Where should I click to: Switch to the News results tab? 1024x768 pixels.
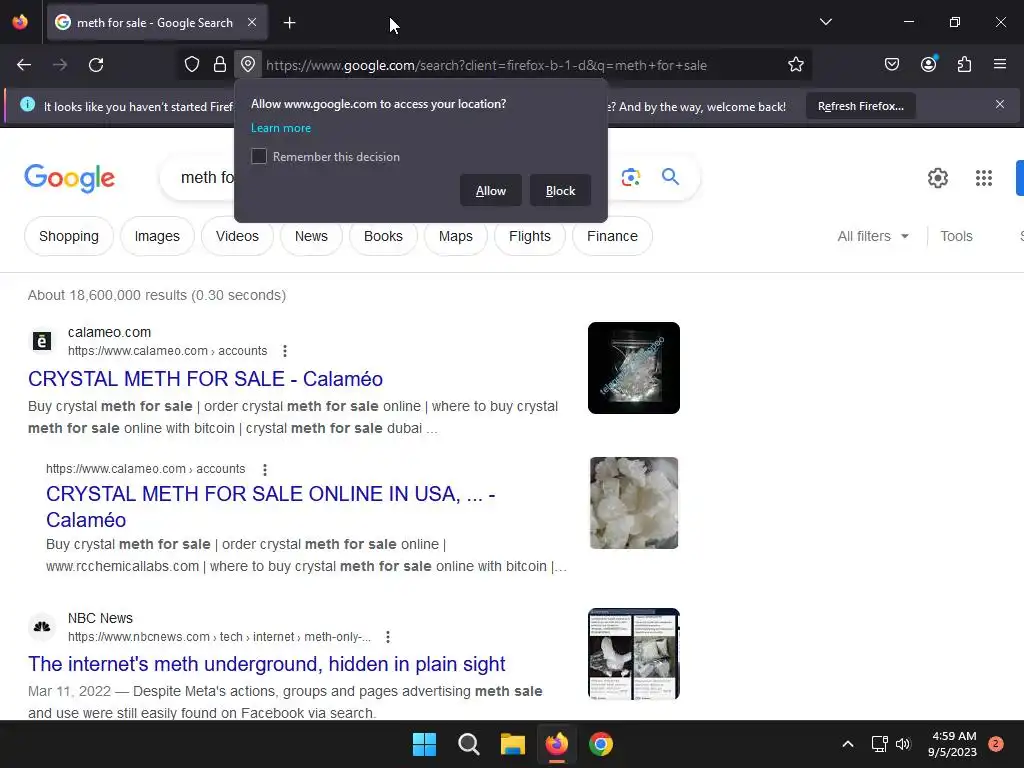[x=311, y=236]
